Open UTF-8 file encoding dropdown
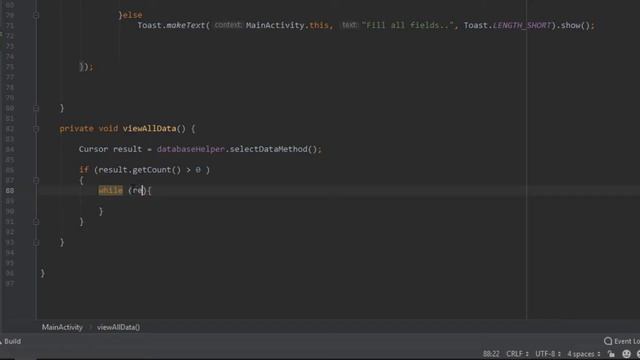 548,354
